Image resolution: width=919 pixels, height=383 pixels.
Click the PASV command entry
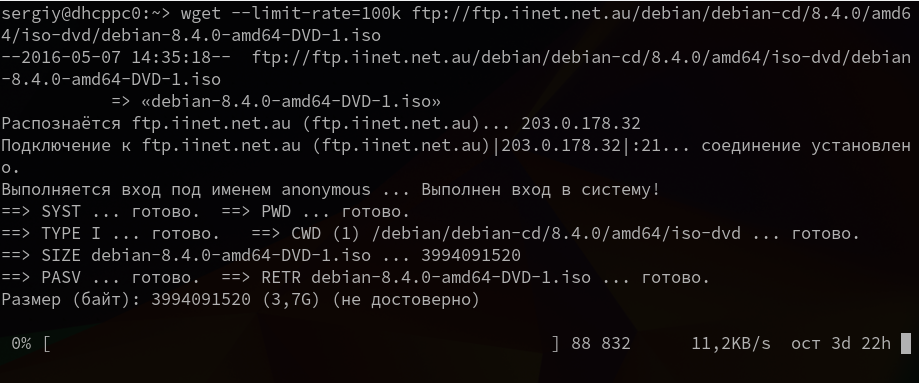pyautogui.click(x=61, y=277)
